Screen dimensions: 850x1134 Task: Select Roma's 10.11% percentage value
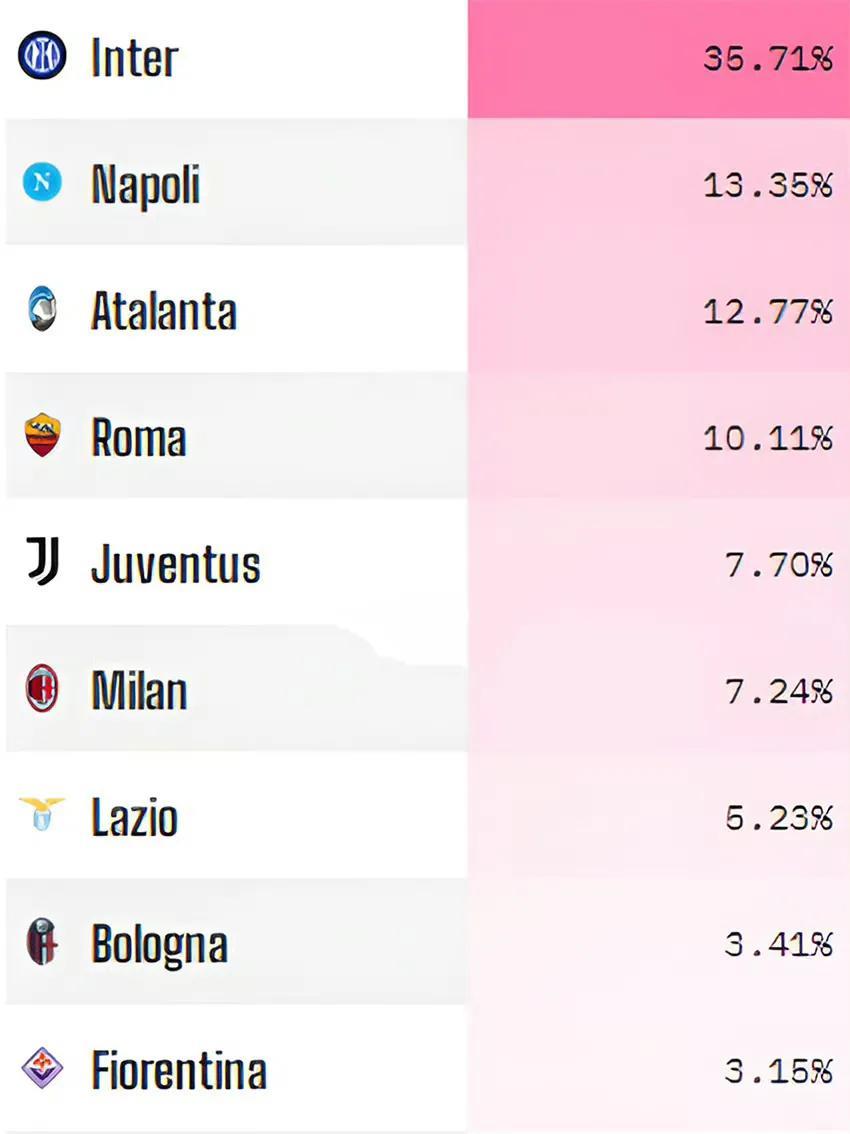tap(767, 438)
